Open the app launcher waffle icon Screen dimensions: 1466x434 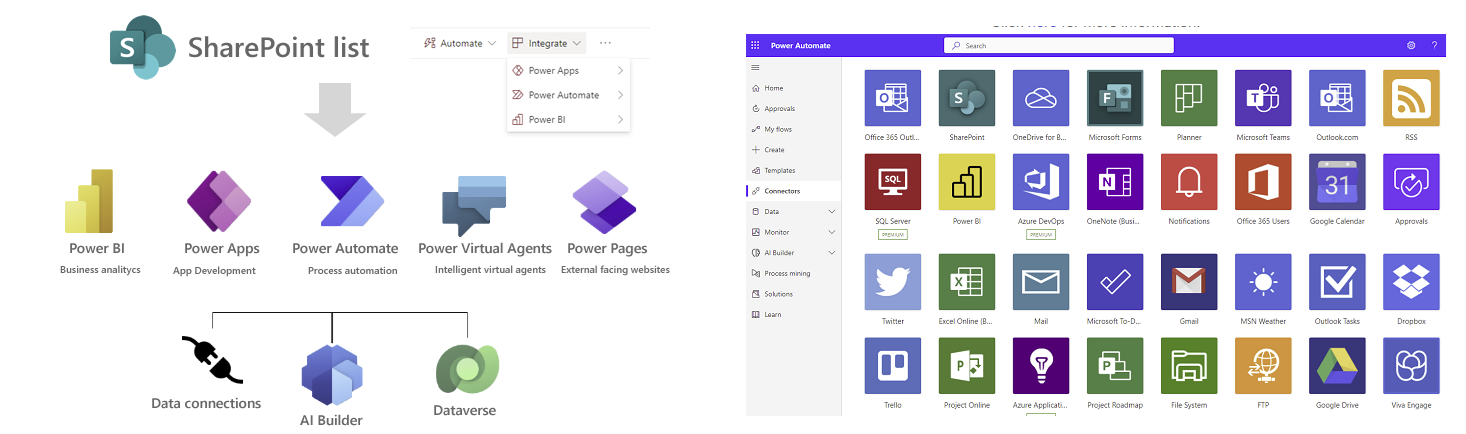pos(755,46)
